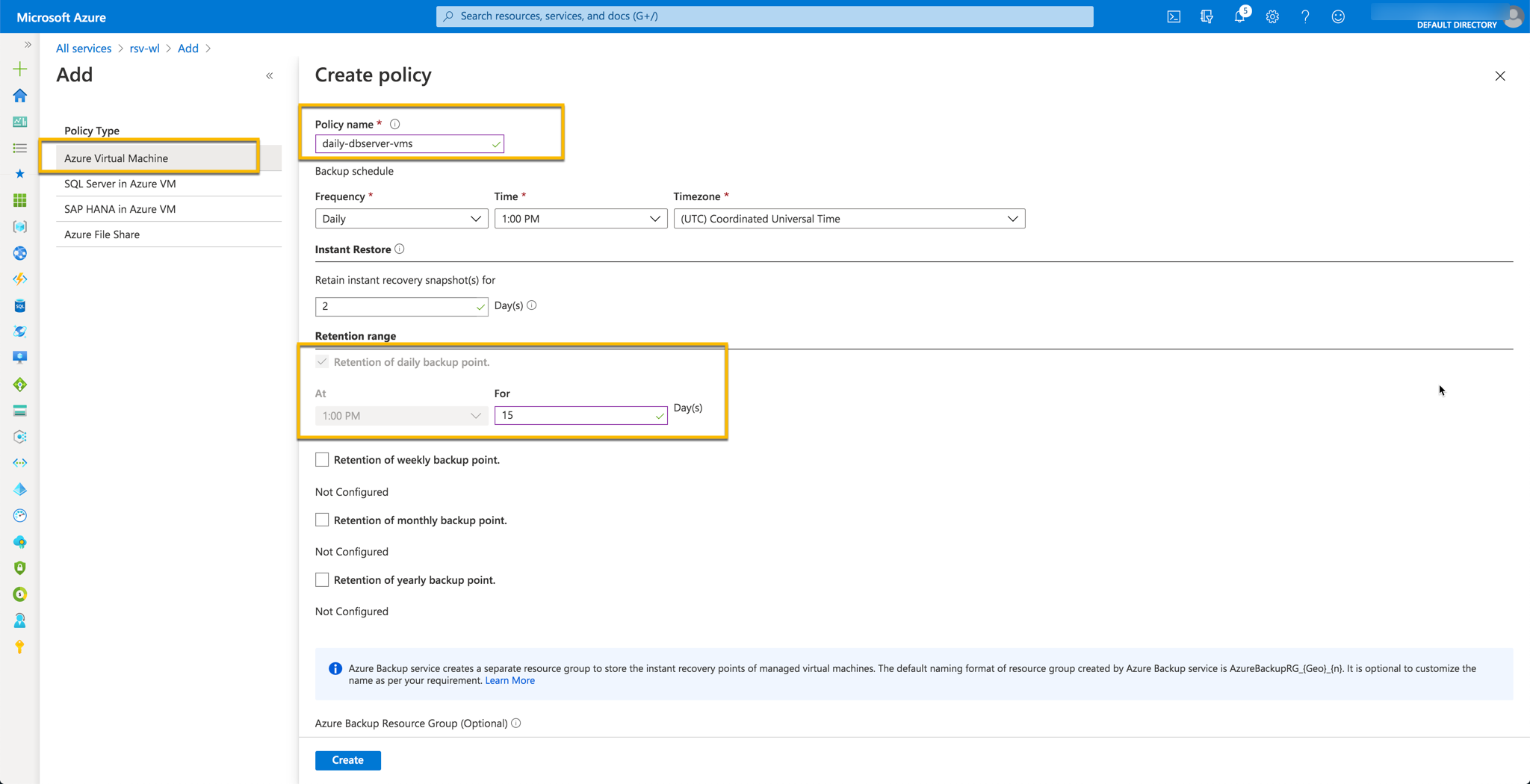Open the Resource groups cube icon

pos(20,226)
